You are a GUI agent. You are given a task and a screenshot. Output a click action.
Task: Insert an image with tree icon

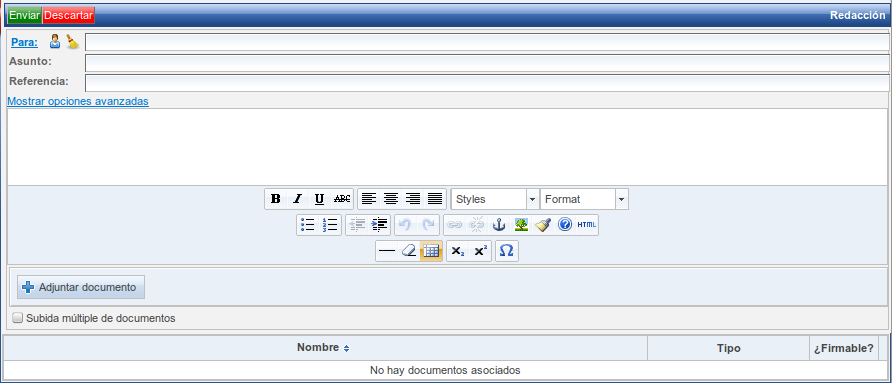click(x=521, y=225)
